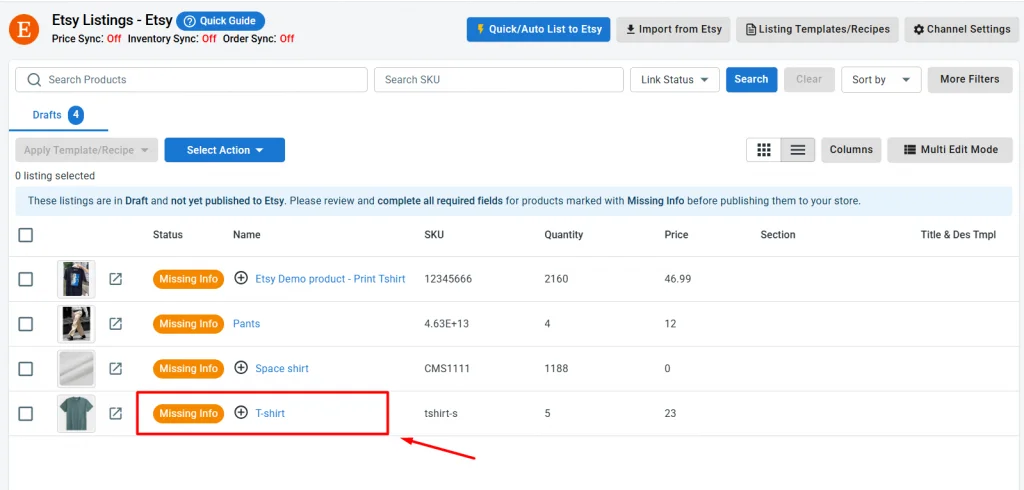Open Channel Settings
The image size is (1024, 490).
tap(961, 29)
